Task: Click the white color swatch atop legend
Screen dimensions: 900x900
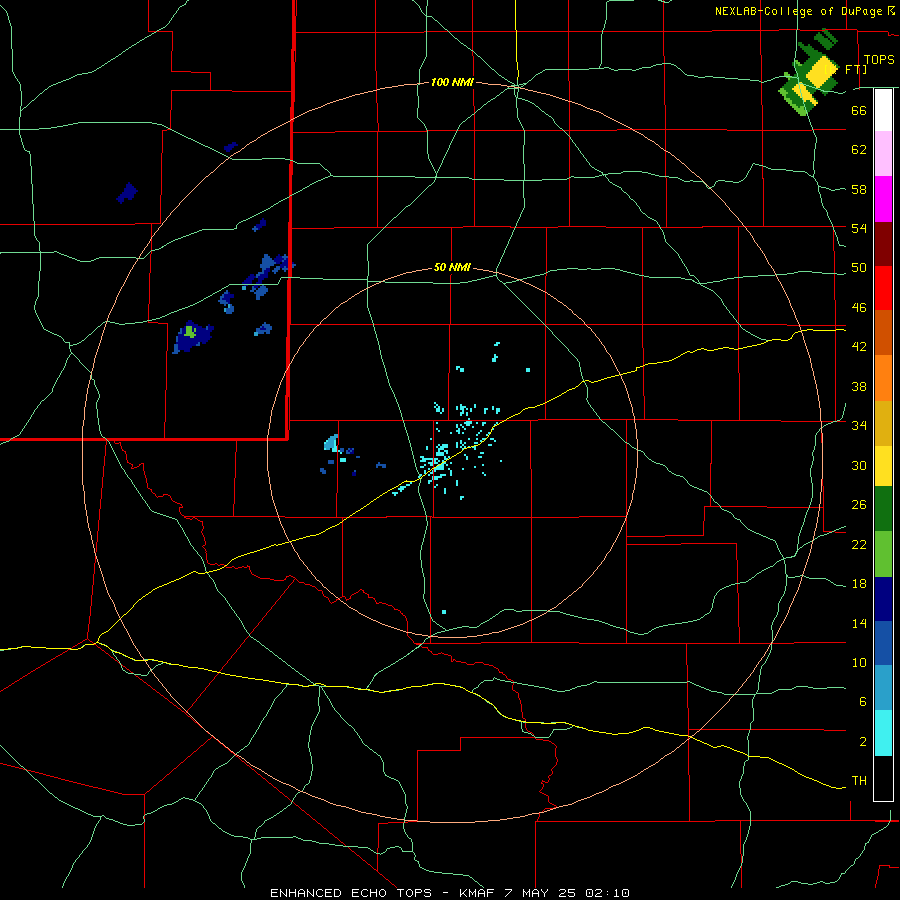Action: (x=883, y=110)
